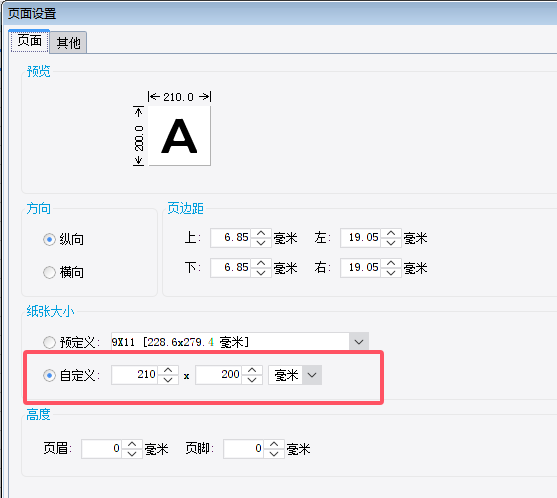Click the 200.0 height label in preview
This screenshot has width=557, height=498.
click(139, 138)
